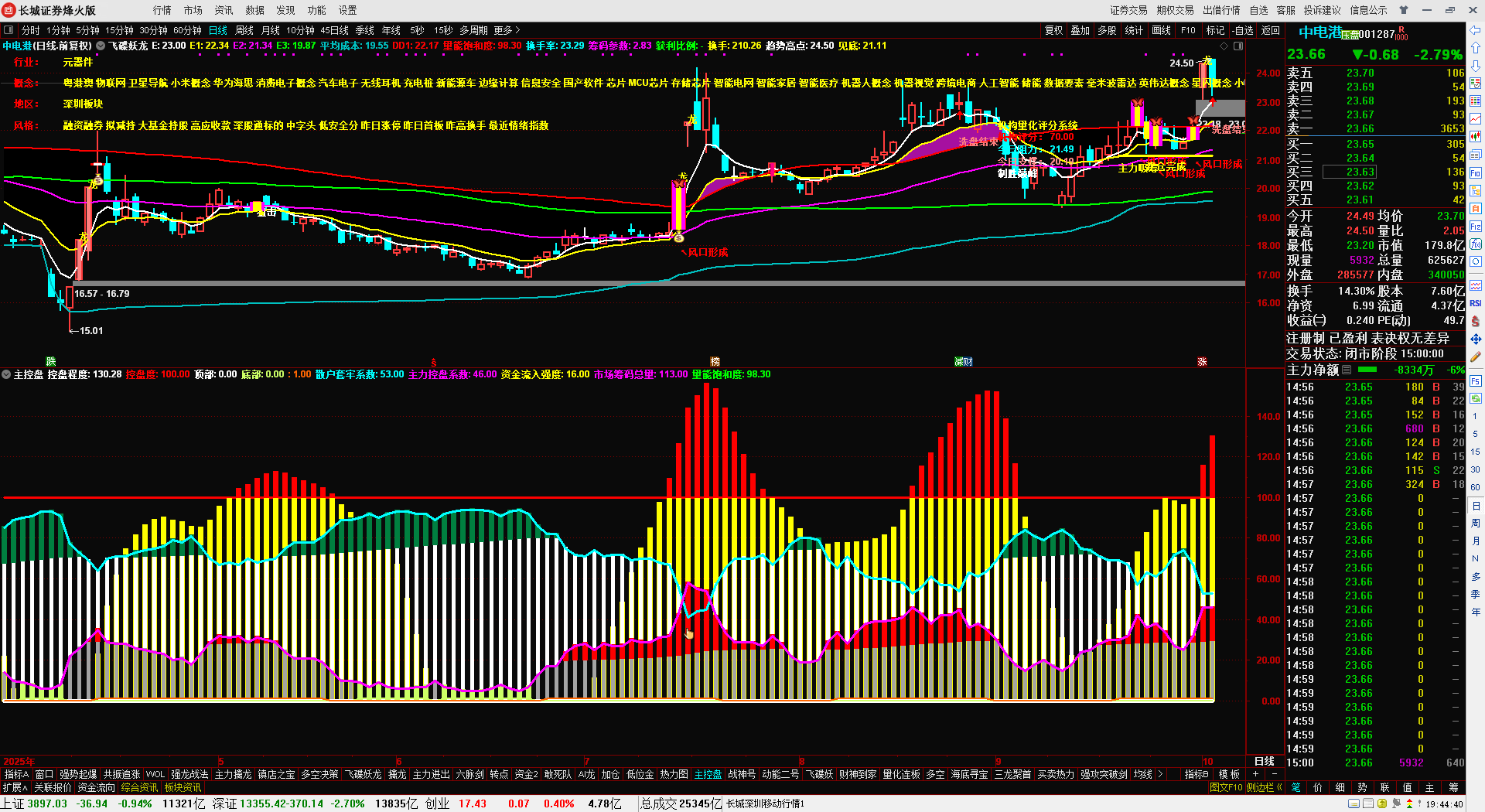The height and width of the screenshot is (812, 1485).
Task: Open the skin theme shirt icon
Action: click(x=1404, y=10)
